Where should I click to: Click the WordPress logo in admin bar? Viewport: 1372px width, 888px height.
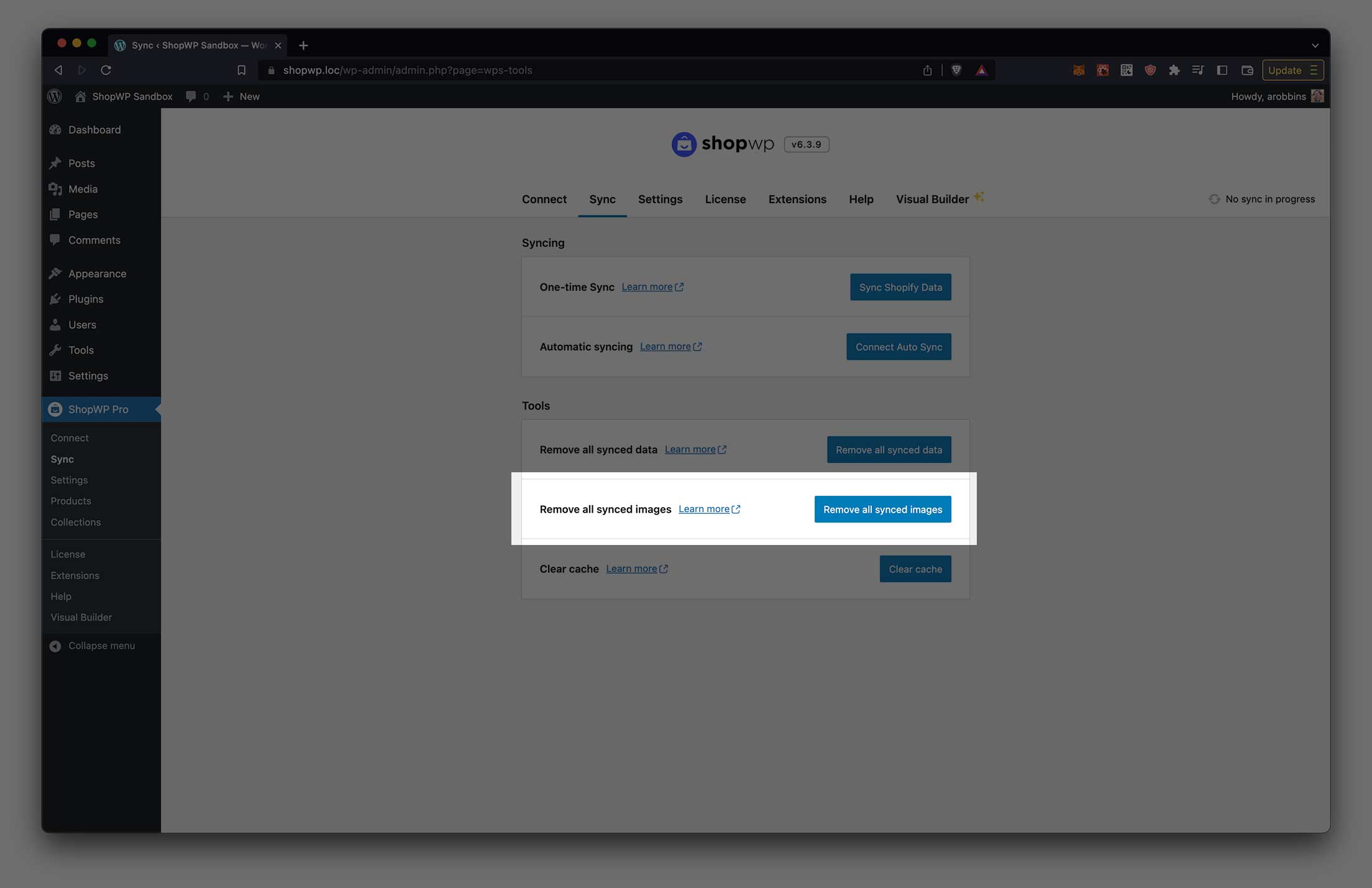coord(55,96)
